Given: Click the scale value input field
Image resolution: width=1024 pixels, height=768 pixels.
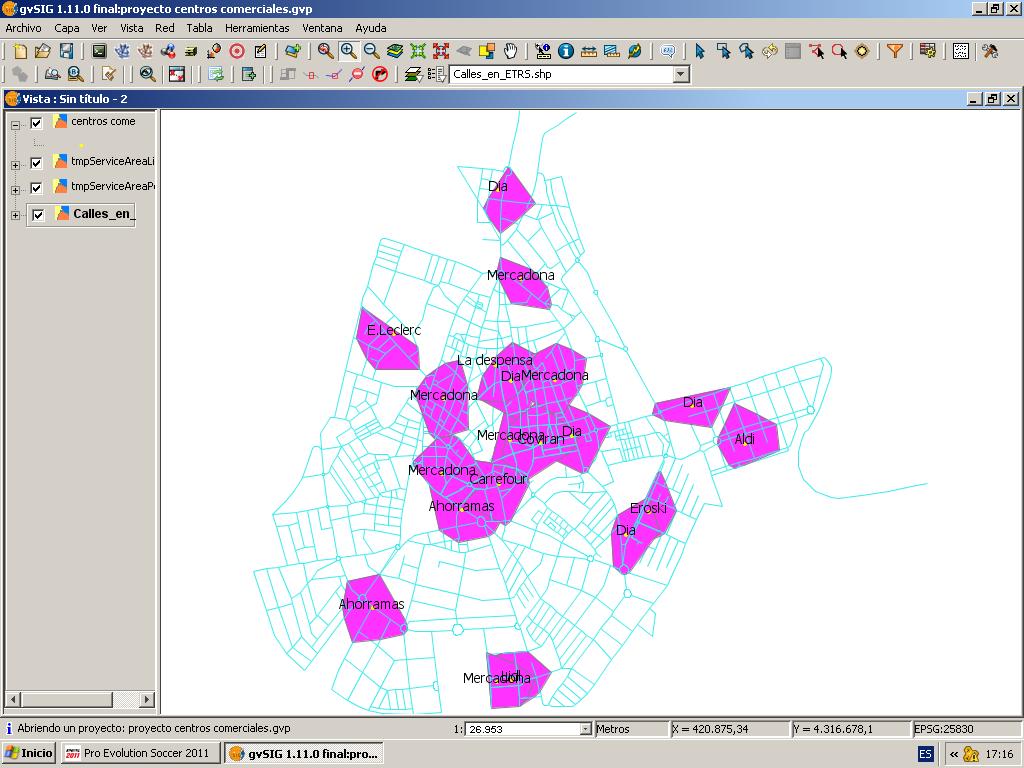Looking at the screenshot, I should click(x=523, y=729).
